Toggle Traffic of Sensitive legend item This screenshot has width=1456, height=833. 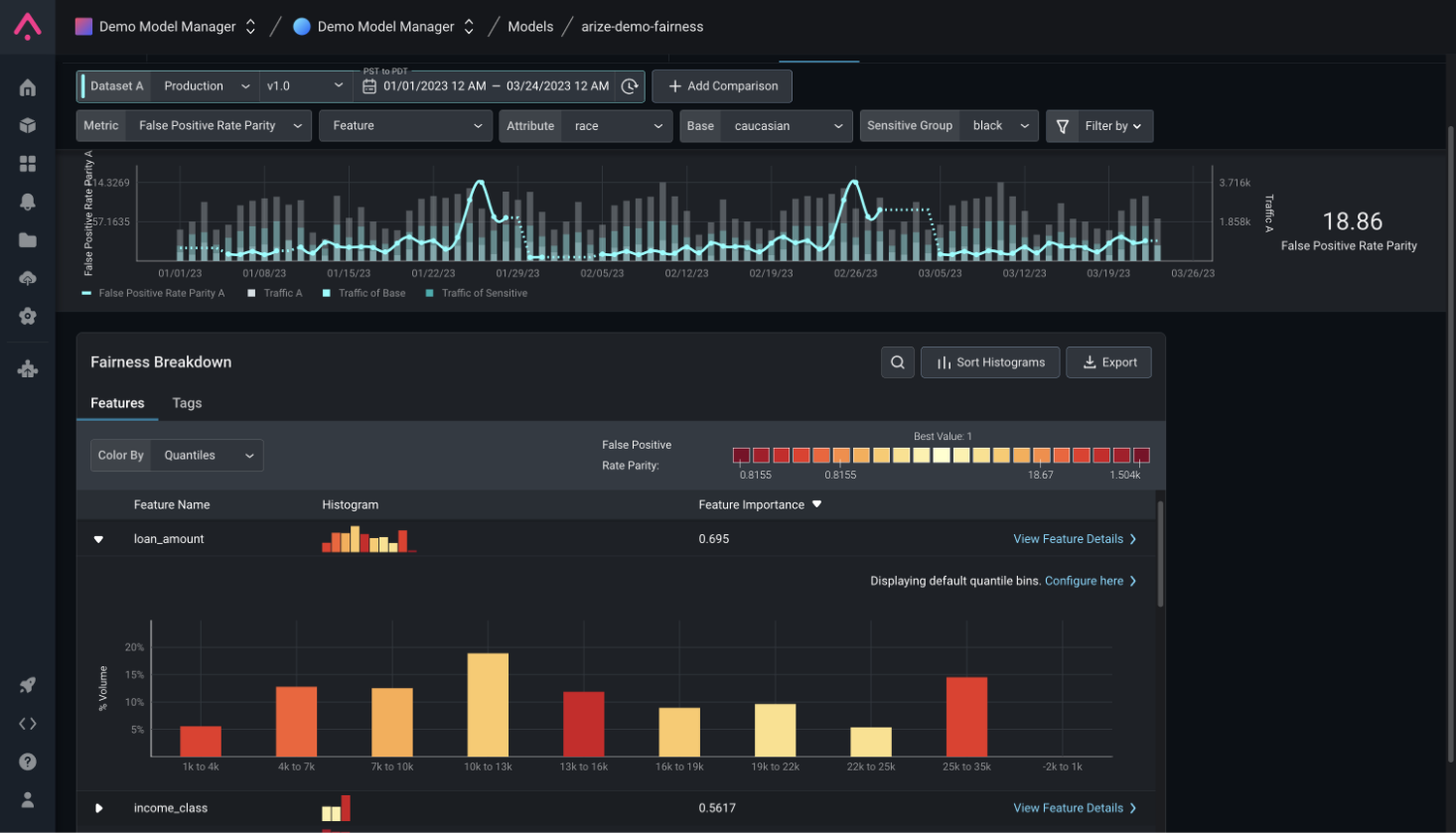(x=477, y=293)
